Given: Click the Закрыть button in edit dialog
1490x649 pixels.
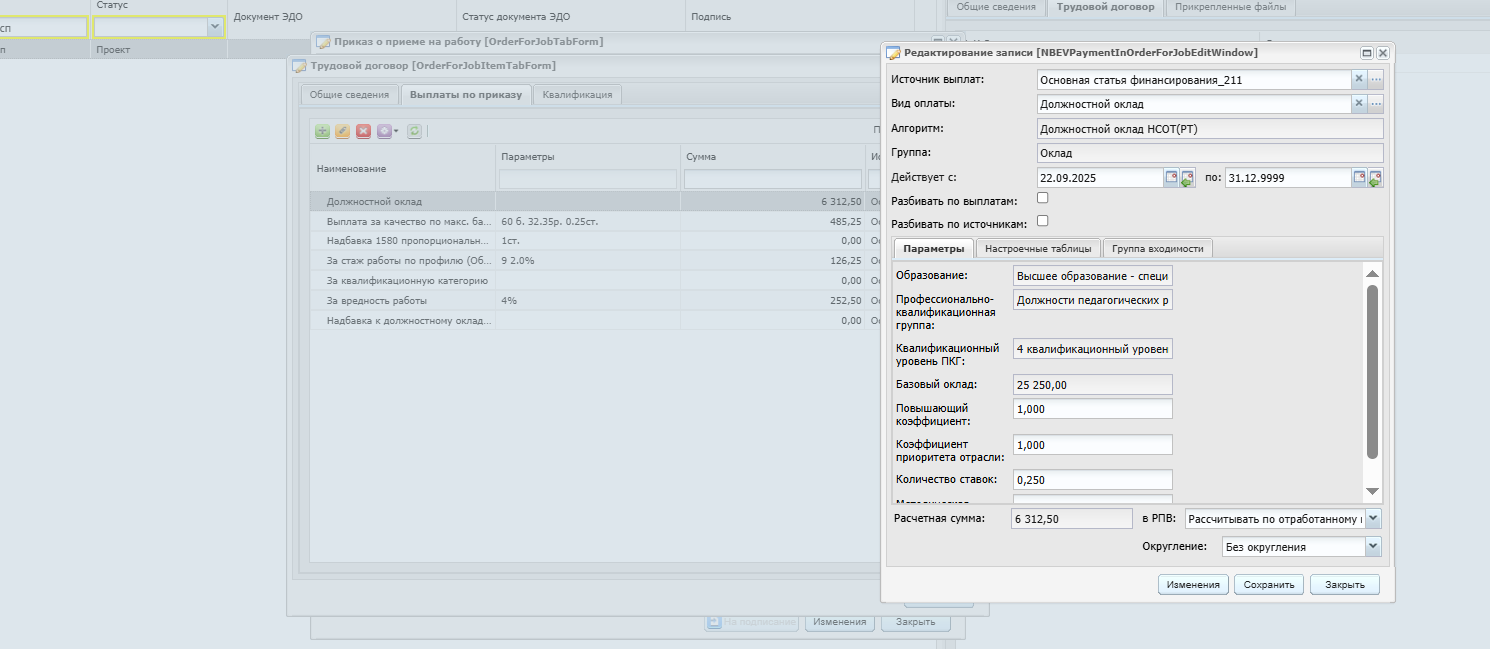Looking at the screenshot, I should click(x=1345, y=585).
